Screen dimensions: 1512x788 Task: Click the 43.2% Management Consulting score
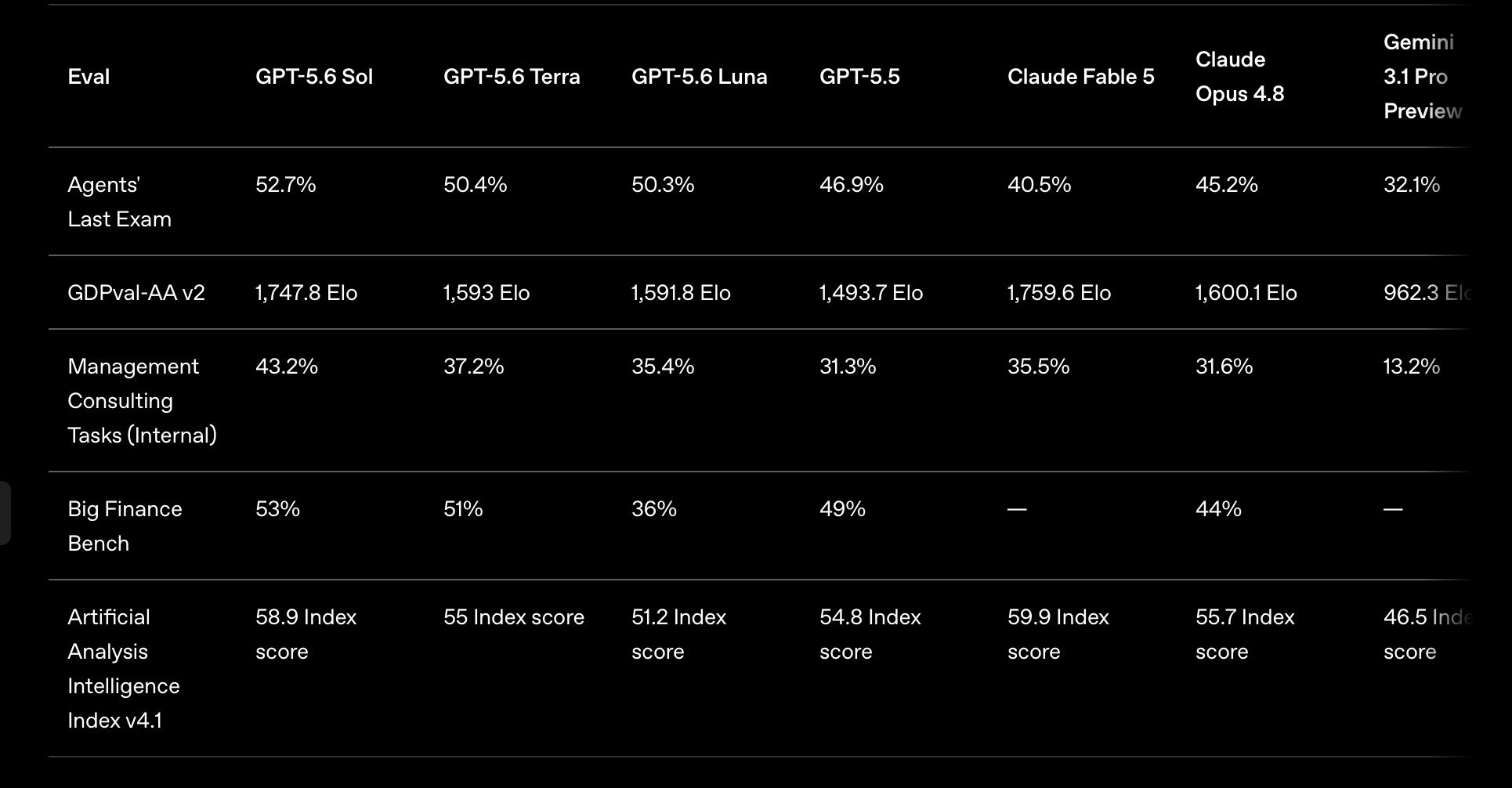pos(287,367)
